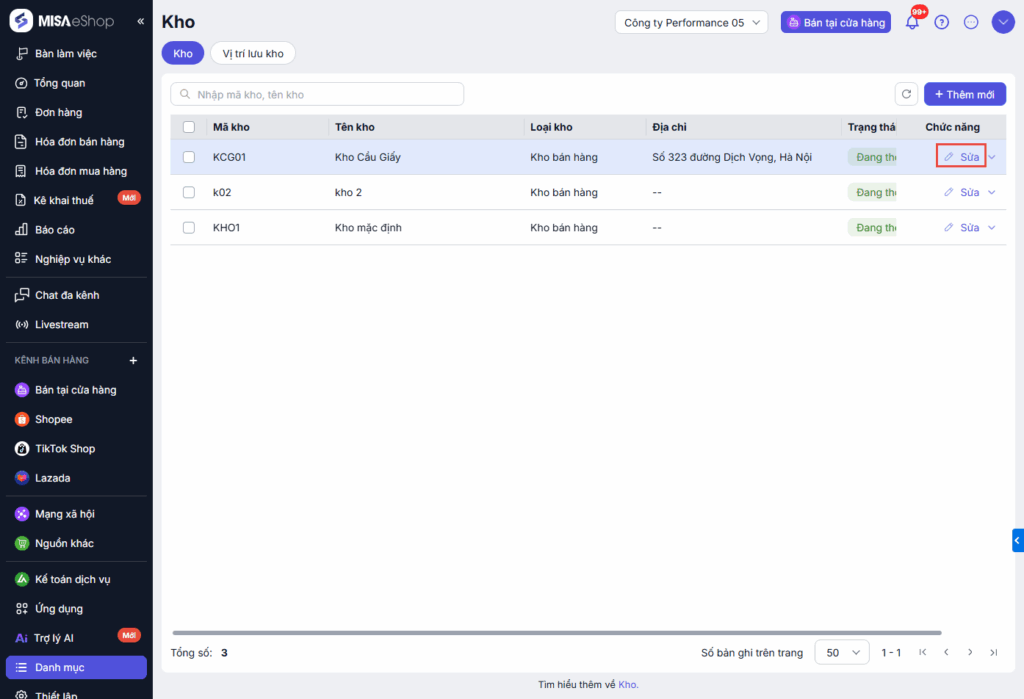
Task: Collapse the sidebar with double-chevron icon
Action: pos(140,21)
